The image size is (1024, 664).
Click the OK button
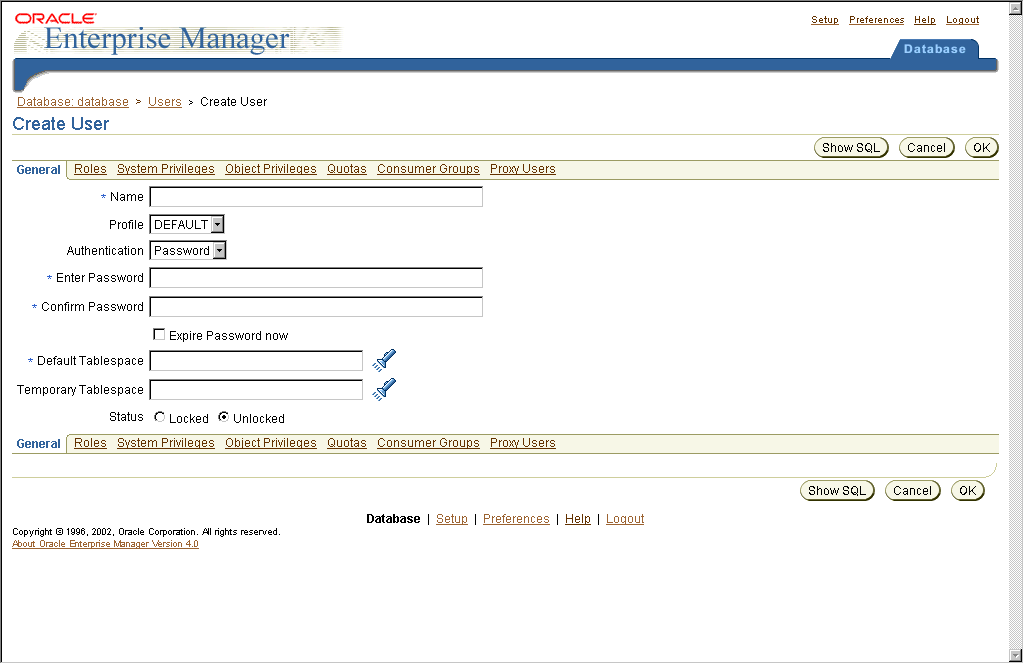coord(980,147)
